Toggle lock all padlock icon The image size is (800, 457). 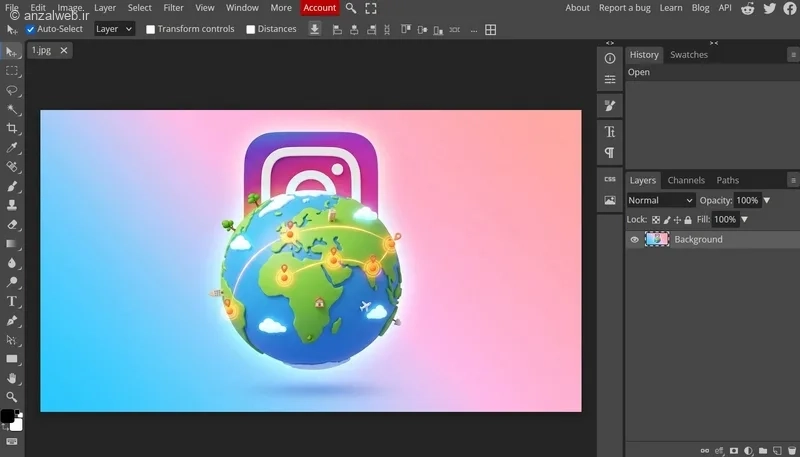coord(688,220)
